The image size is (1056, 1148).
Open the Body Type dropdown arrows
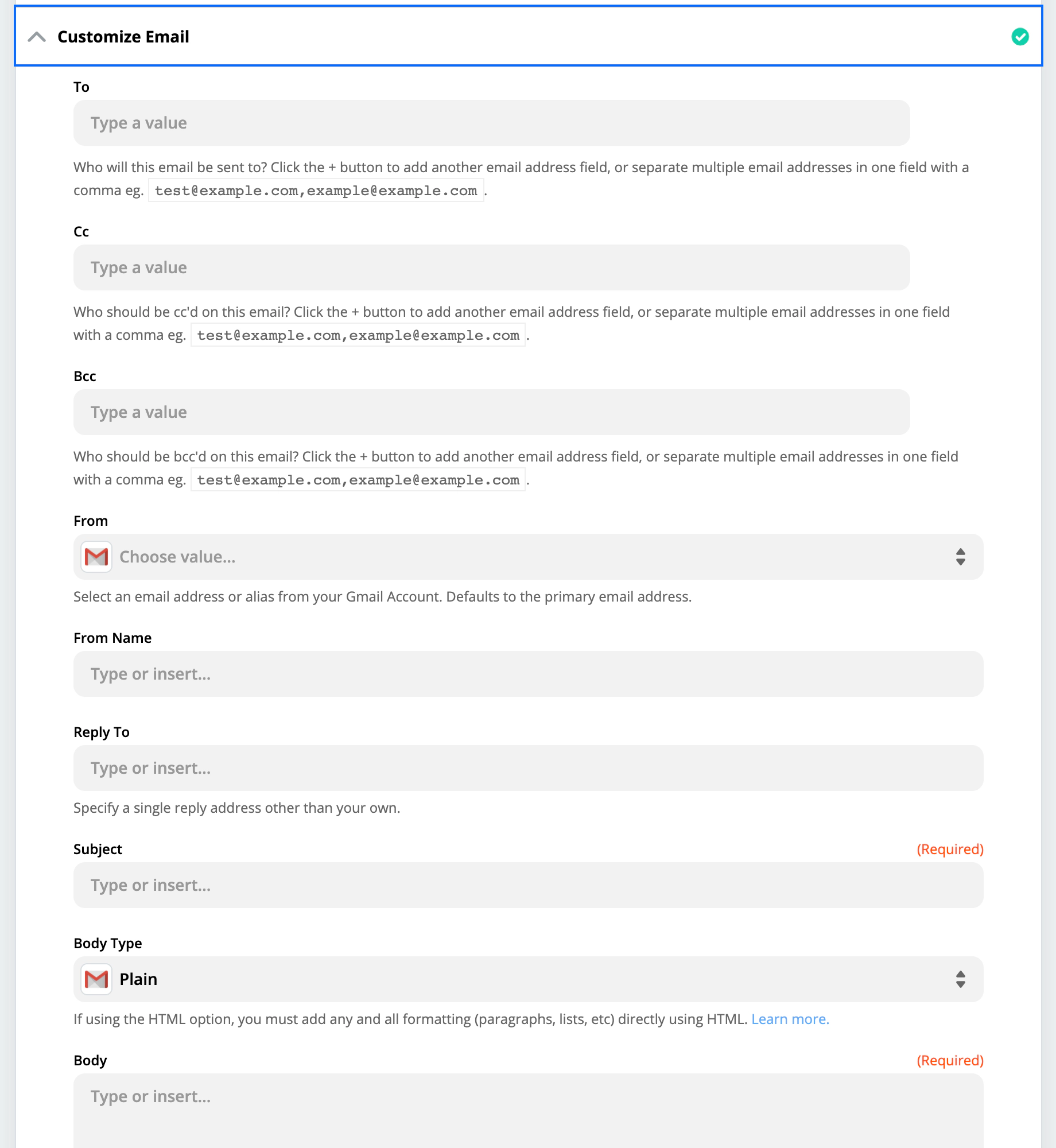[x=960, y=979]
